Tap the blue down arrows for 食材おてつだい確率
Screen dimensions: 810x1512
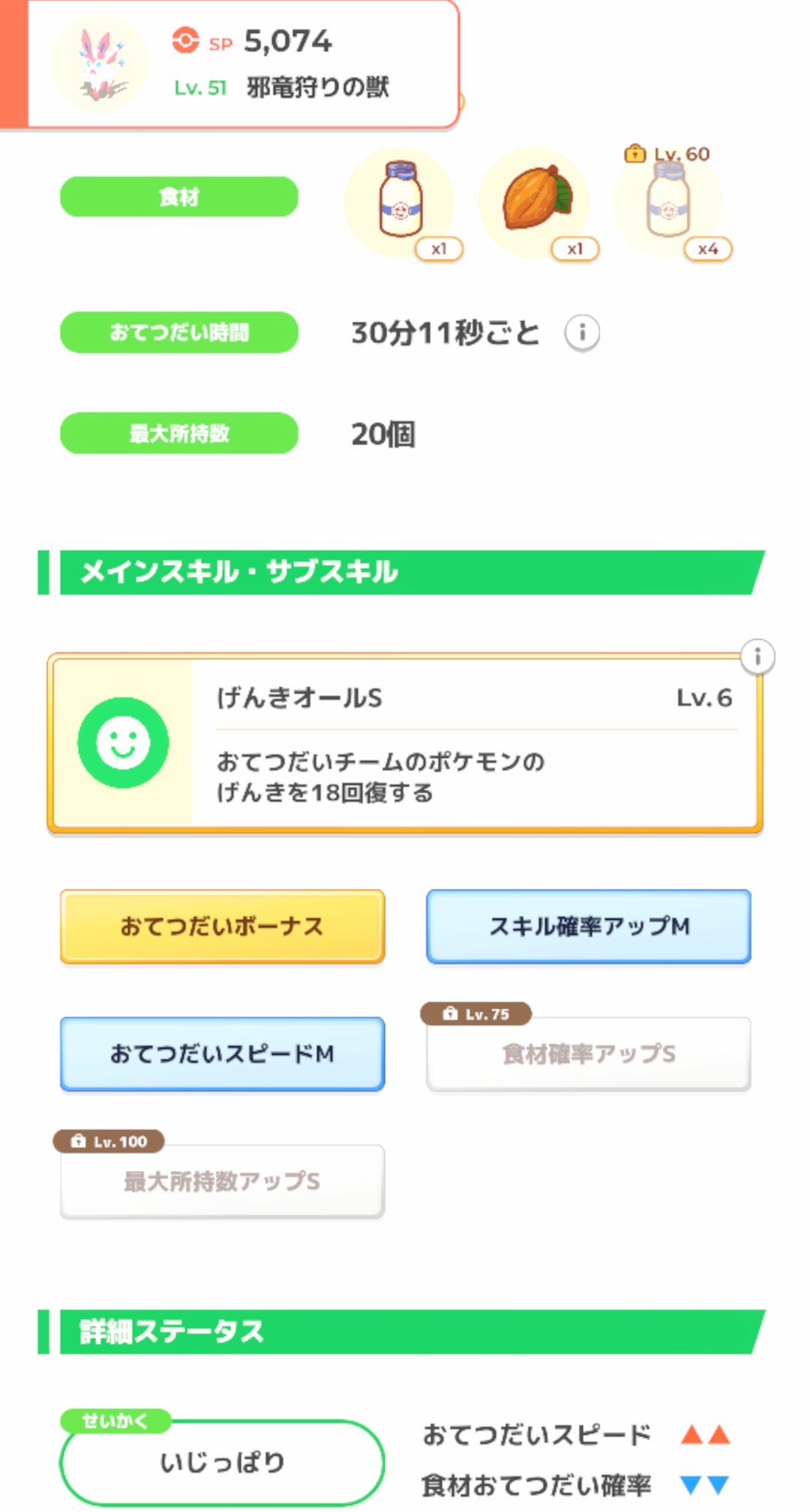pos(705,1484)
